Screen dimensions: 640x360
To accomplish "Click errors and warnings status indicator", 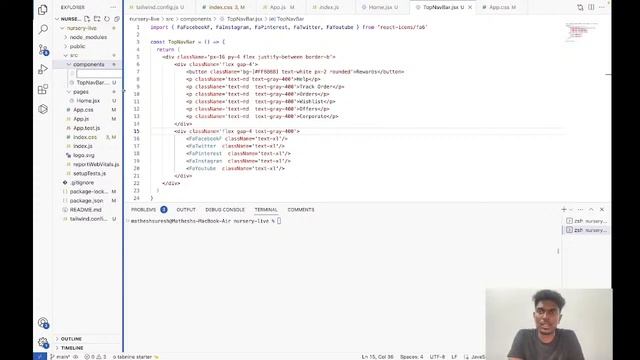I will click(x=95, y=357).
